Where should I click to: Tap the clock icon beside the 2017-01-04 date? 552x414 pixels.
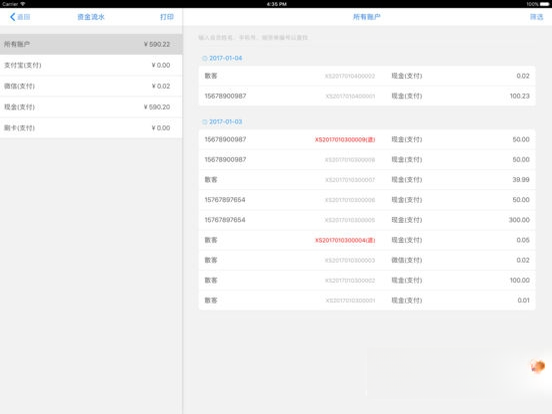(x=205, y=58)
